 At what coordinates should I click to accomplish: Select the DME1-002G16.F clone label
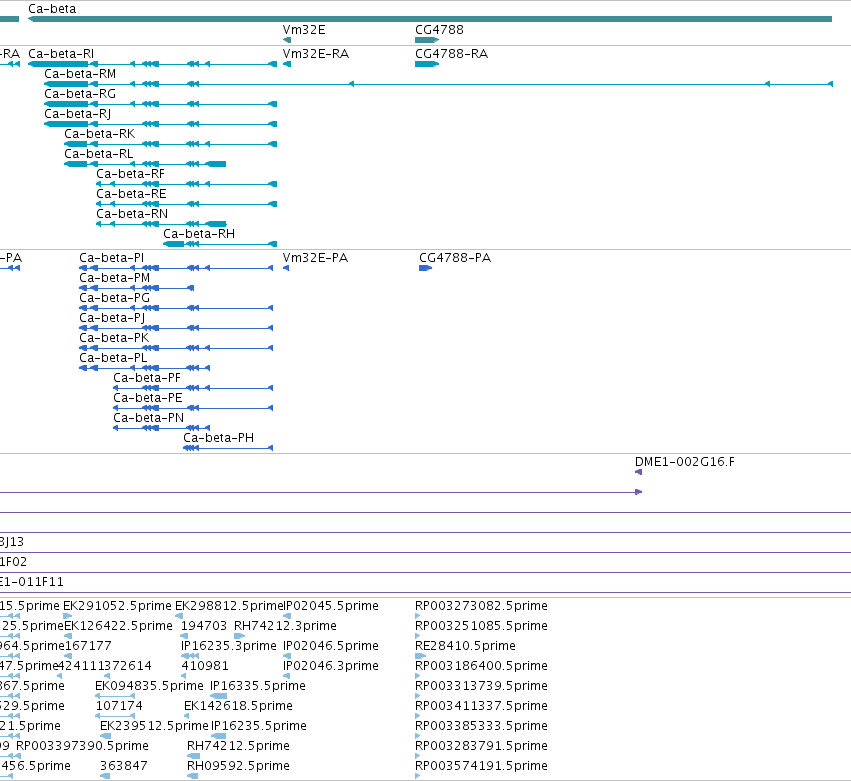[x=685, y=462]
